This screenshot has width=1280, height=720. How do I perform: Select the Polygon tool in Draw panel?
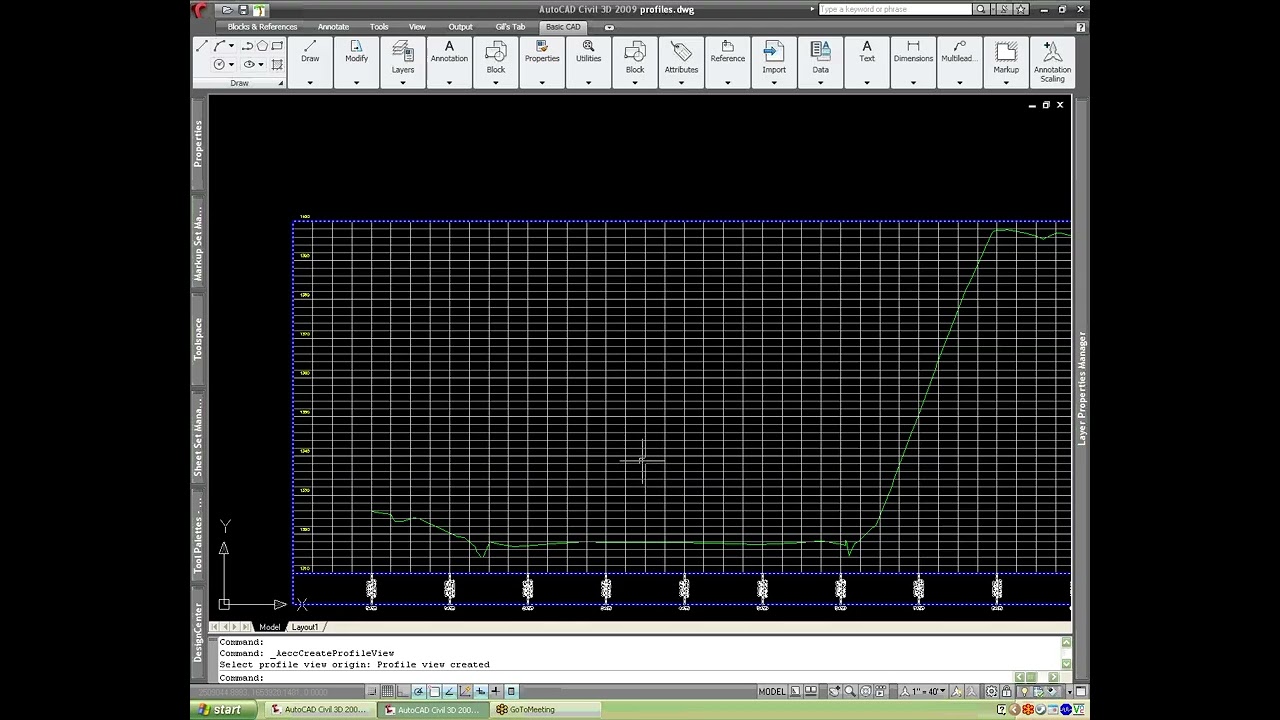tap(262, 46)
